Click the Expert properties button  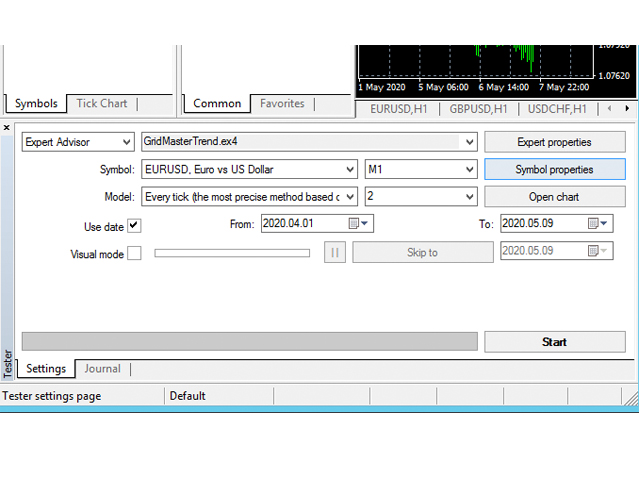click(555, 142)
